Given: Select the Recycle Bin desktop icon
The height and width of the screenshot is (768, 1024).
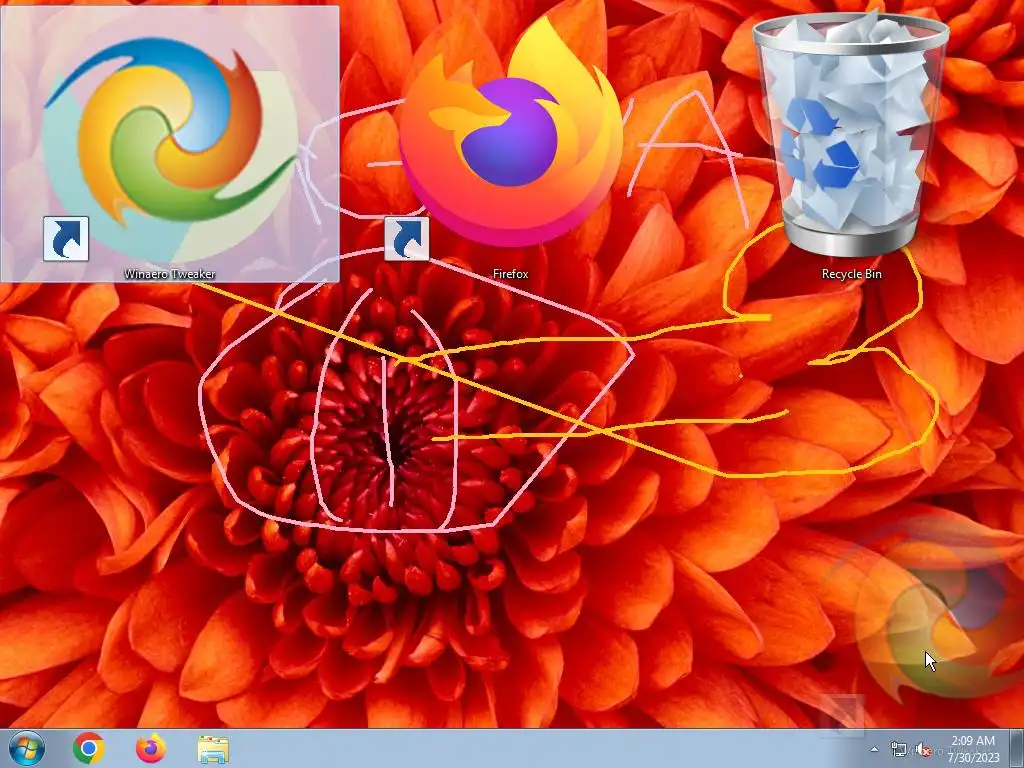Looking at the screenshot, I should [x=852, y=134].
